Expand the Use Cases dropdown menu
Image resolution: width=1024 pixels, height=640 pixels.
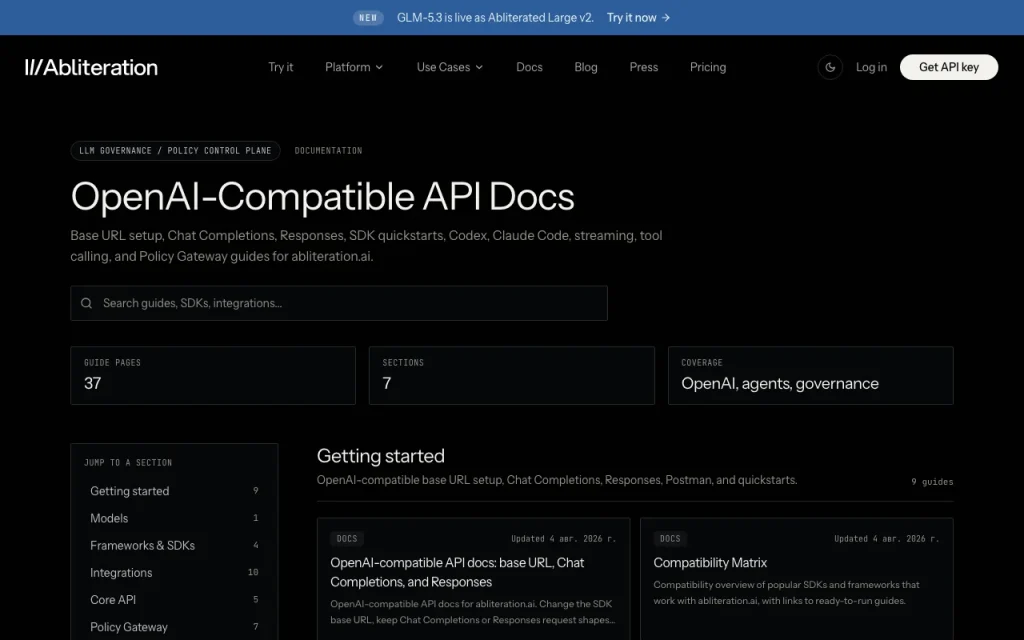(x=449, y=67)
